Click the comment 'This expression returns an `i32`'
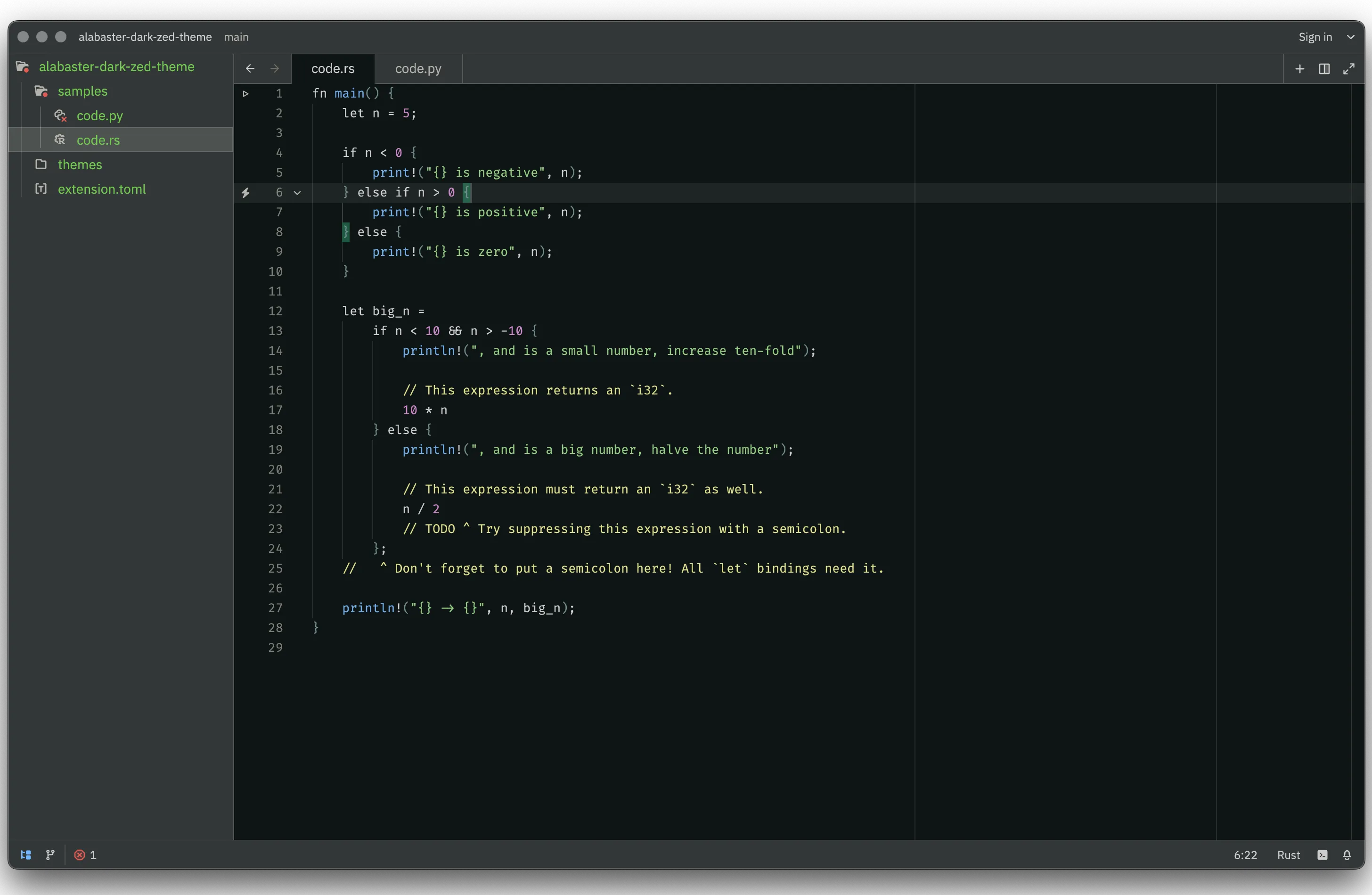The width and height of the screenshot is (1372, 895). pos(538,390)
